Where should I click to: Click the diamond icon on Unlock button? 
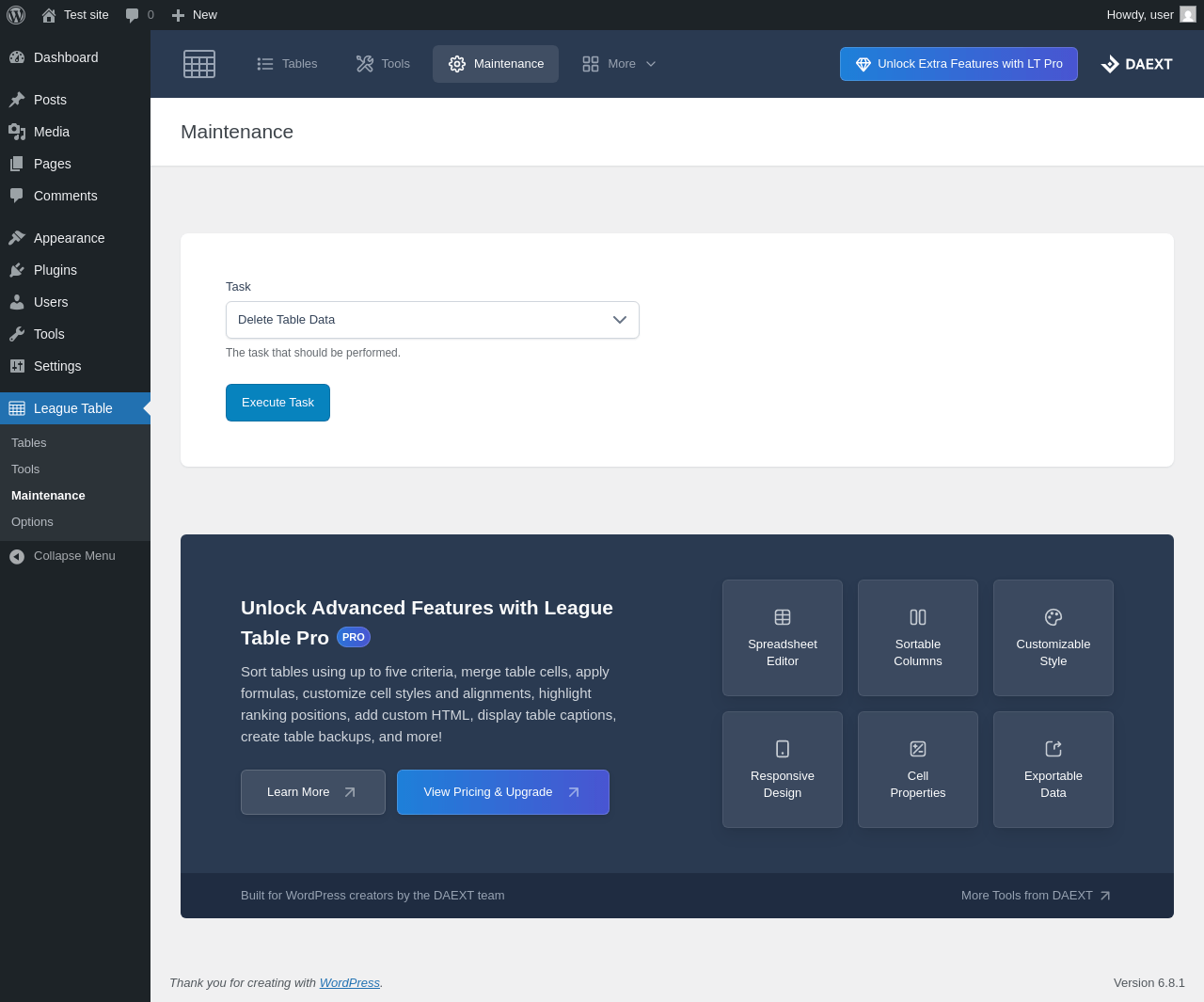[863, 64]
